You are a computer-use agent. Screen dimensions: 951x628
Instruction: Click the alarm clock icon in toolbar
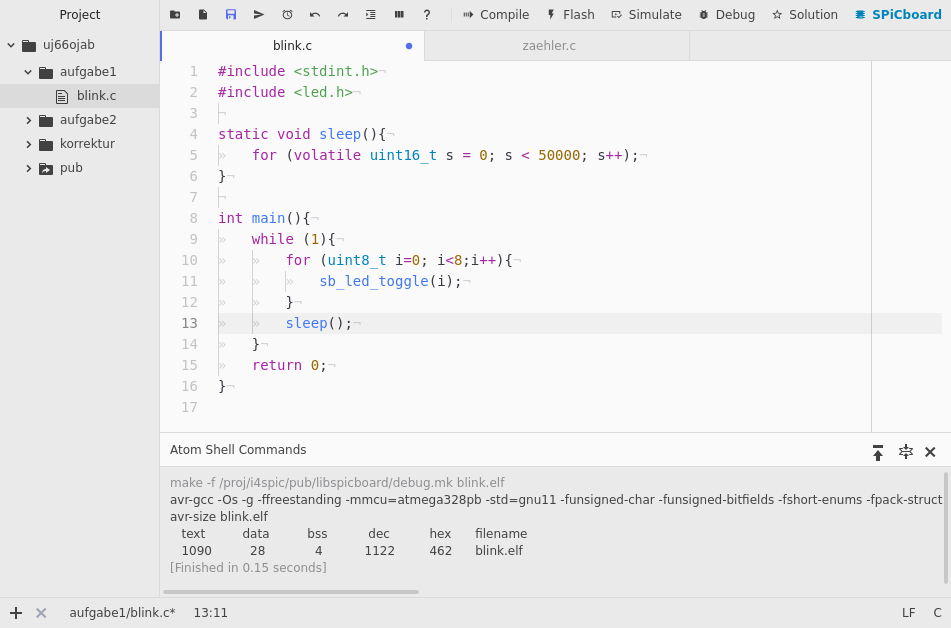tap(287, 15)
